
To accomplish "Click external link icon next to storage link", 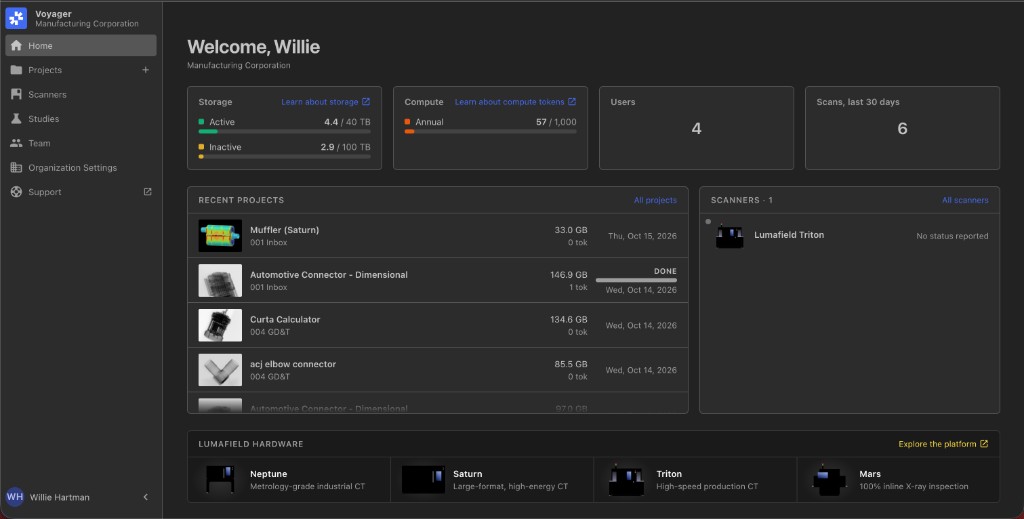I will [x=366, y=102].
